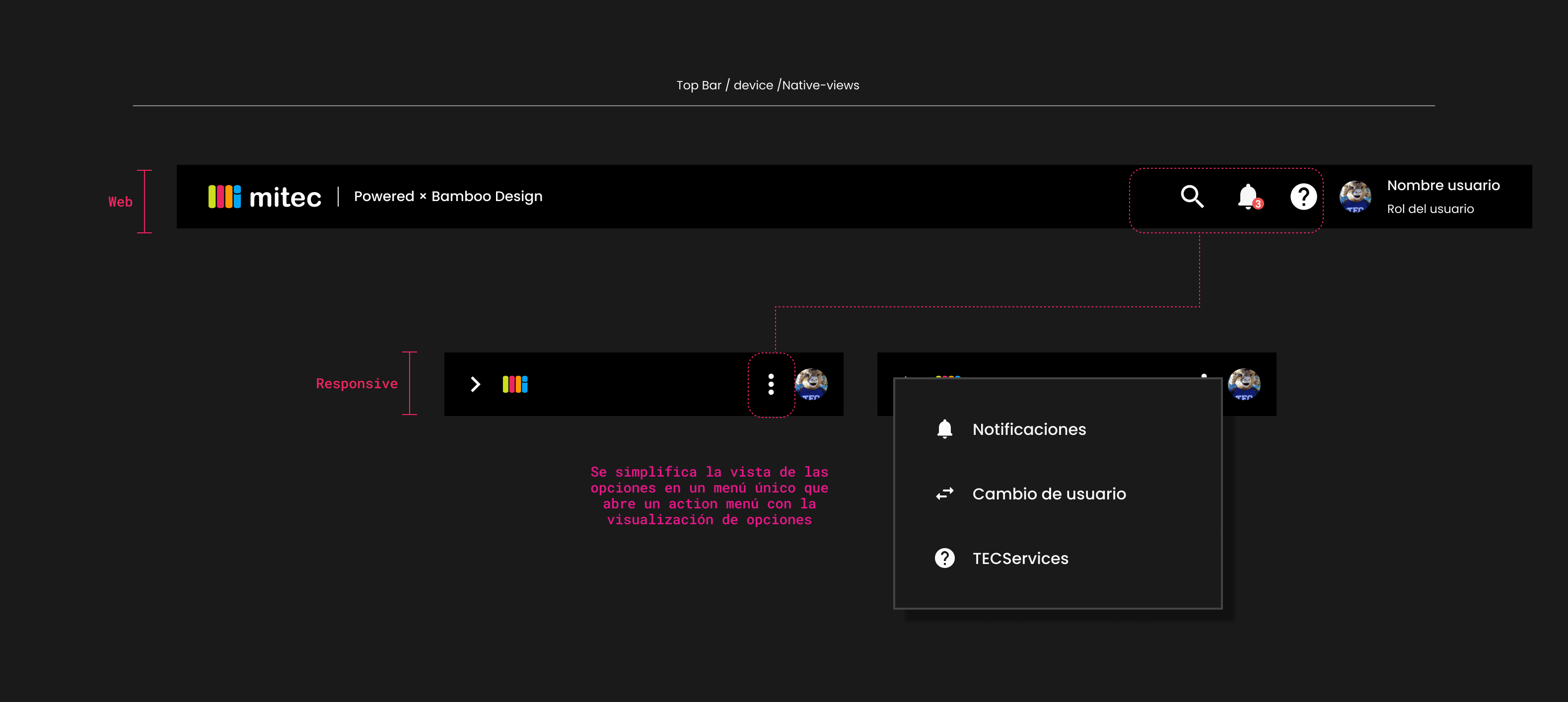Image resolution: width=1568 pixels, height=702 pixels.
Task: Open three-dot kebab menu in responsive bar
Action: 771,384
